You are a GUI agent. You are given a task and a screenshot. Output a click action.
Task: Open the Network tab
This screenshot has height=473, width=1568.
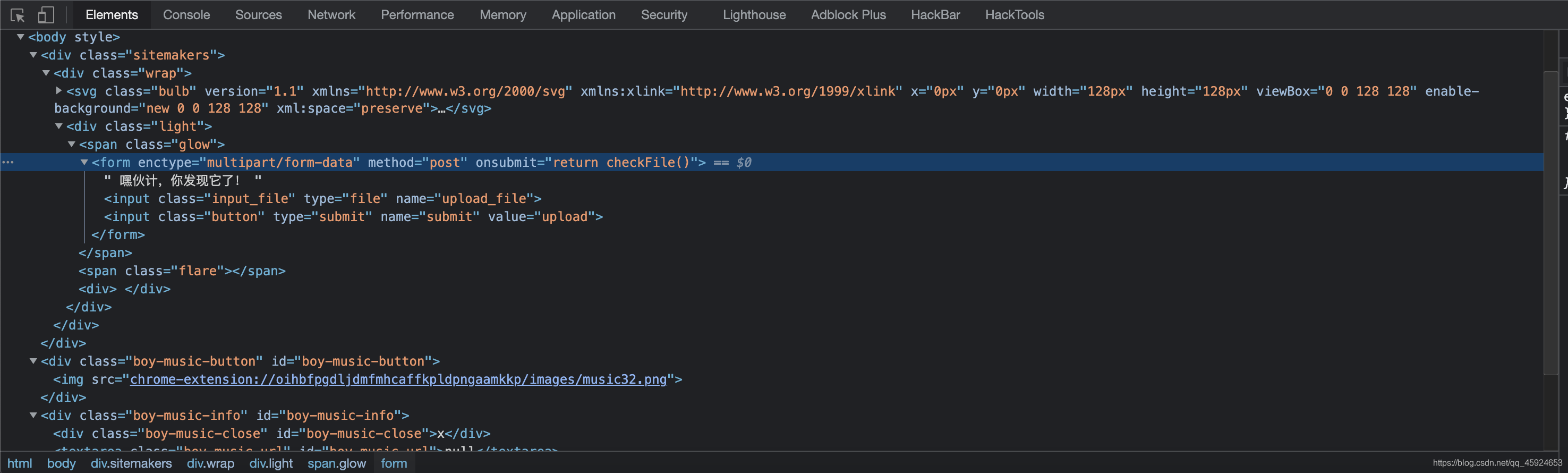(332, 14)
